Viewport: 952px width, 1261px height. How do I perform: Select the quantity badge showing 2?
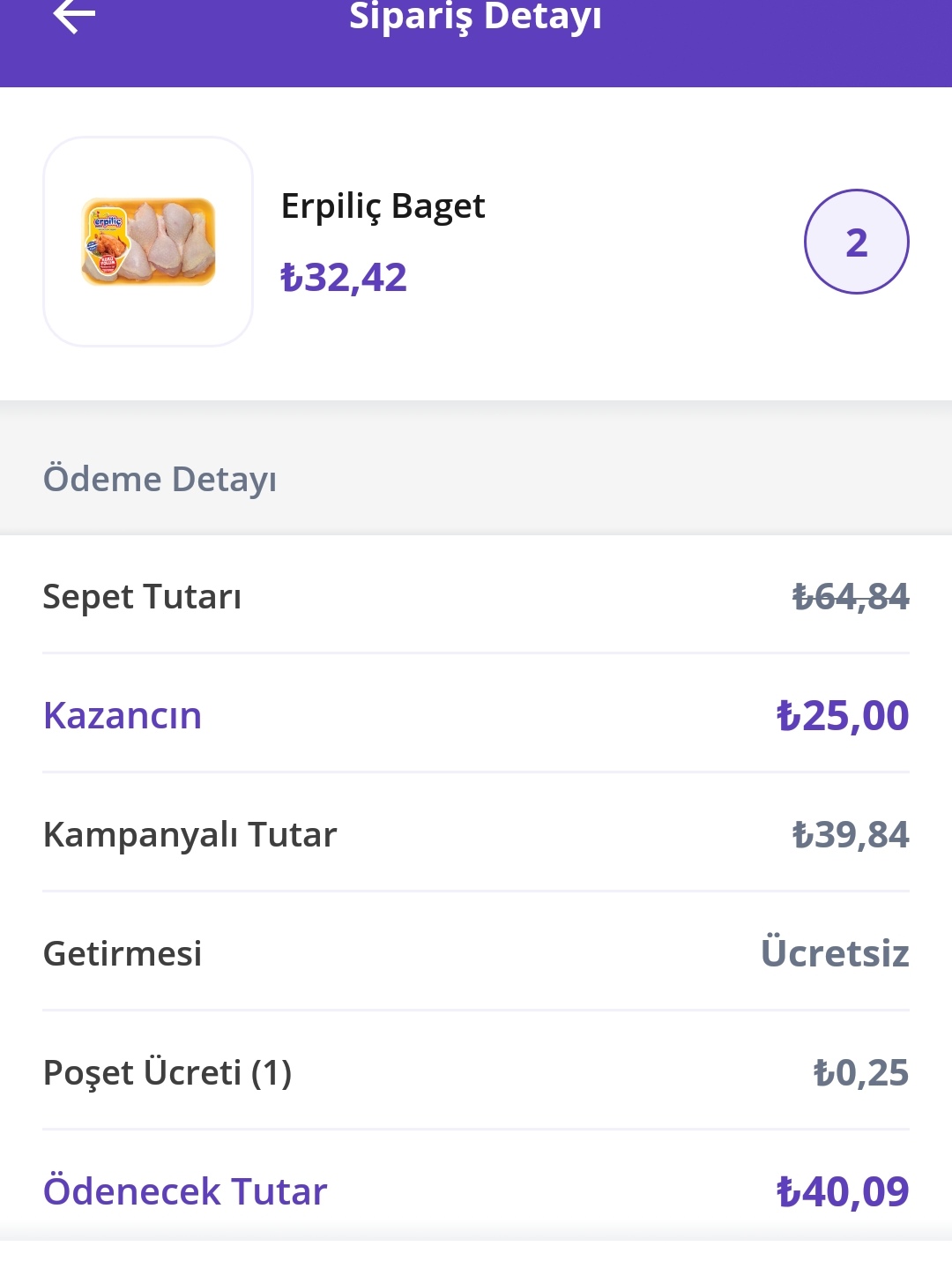pos(857,242)
